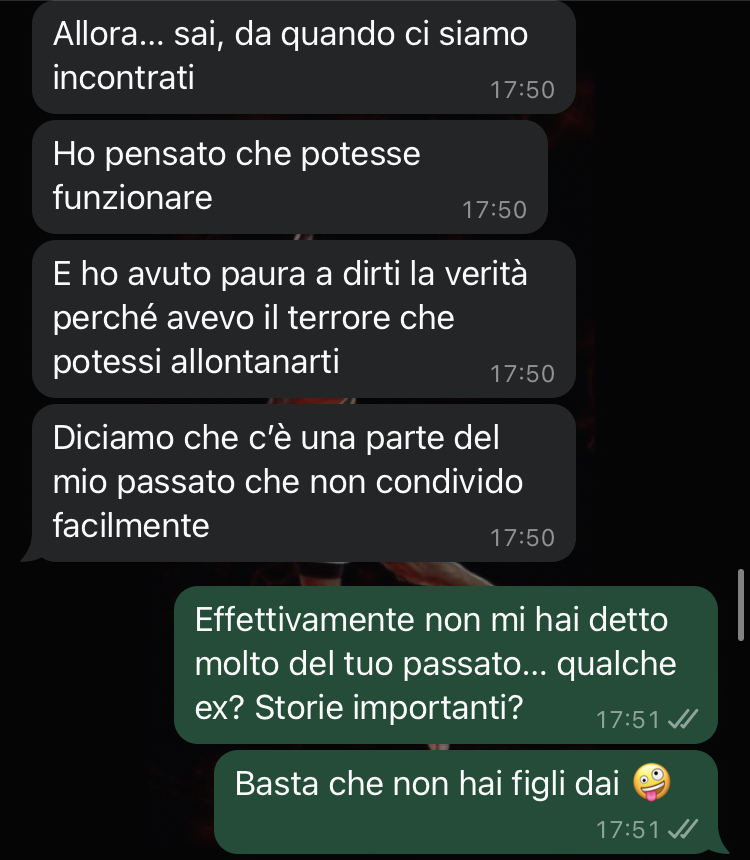Click double-check read receipt on 'Basta che' message
Screen dimensions: 750x860
[x=683, y=829]
